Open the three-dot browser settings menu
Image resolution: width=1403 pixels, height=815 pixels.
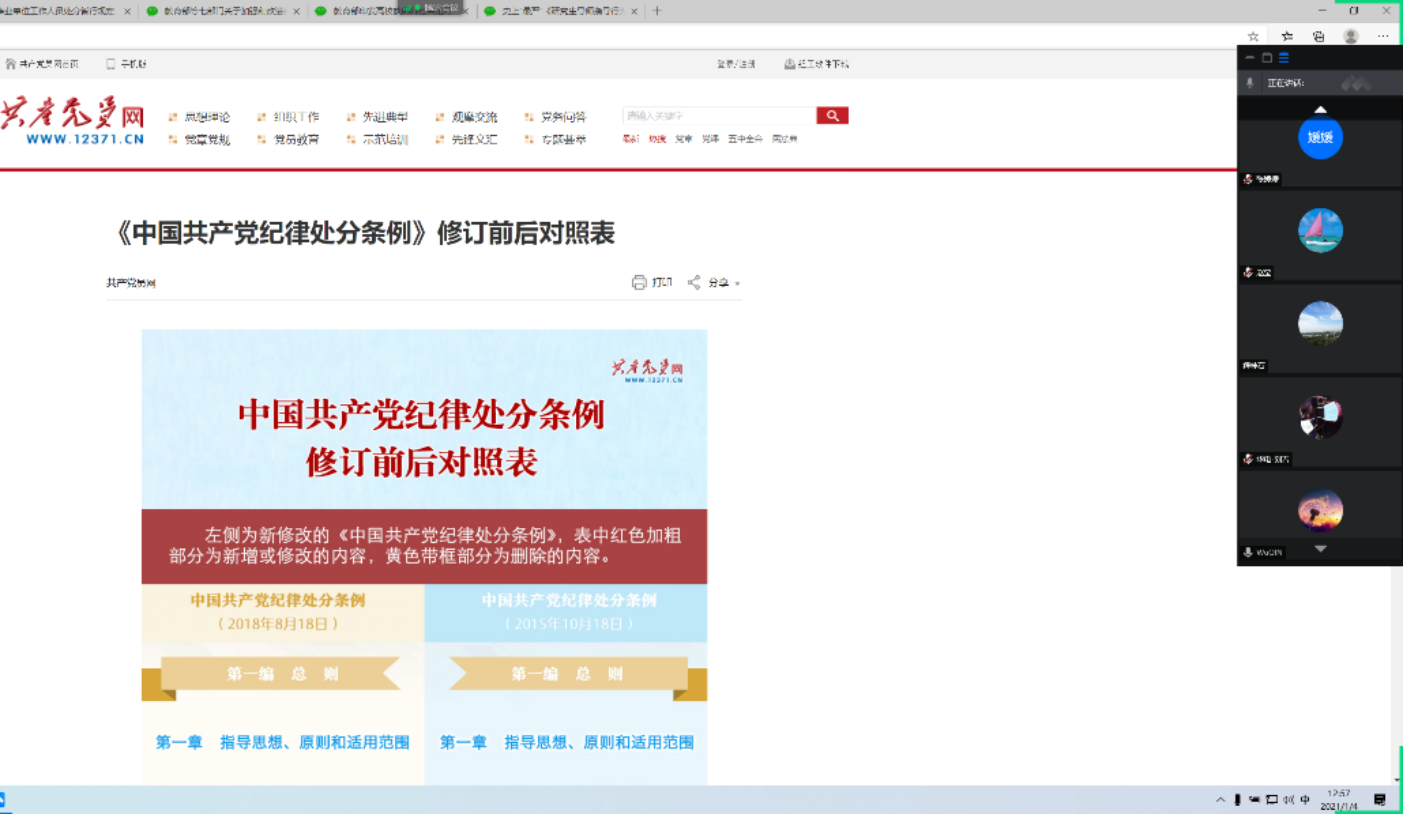click(1383, 36)
